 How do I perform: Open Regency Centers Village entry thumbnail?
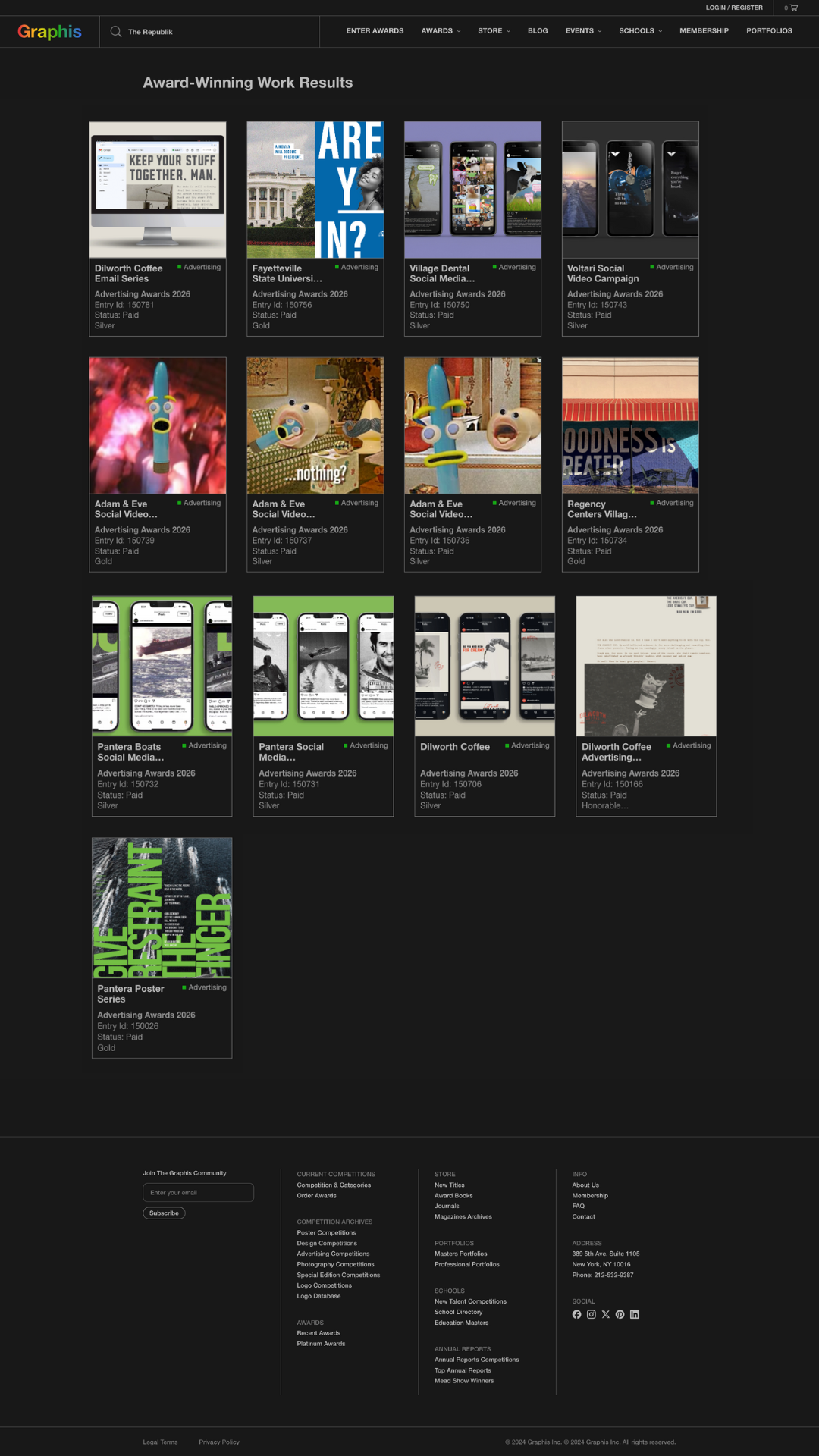pyautogui.click(x=630, y=425)
